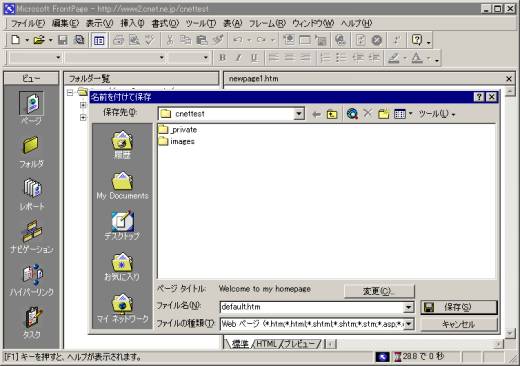Click the default.htm filename field
The width and height of the screenshot is (520, 366).
312,307
